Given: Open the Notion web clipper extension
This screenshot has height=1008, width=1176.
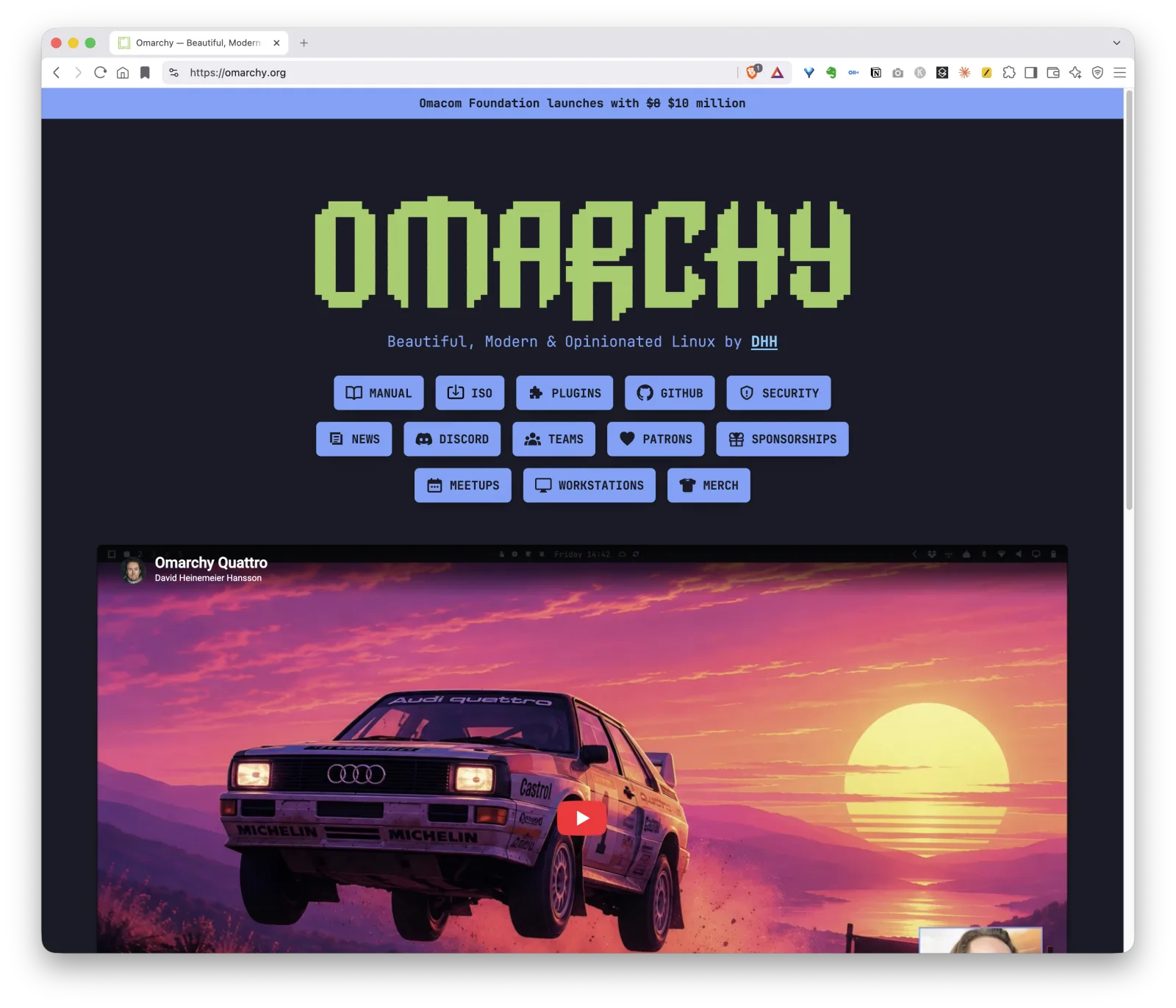Looking at the screenshot, I should pyautogui.click(x=875, y=72).
